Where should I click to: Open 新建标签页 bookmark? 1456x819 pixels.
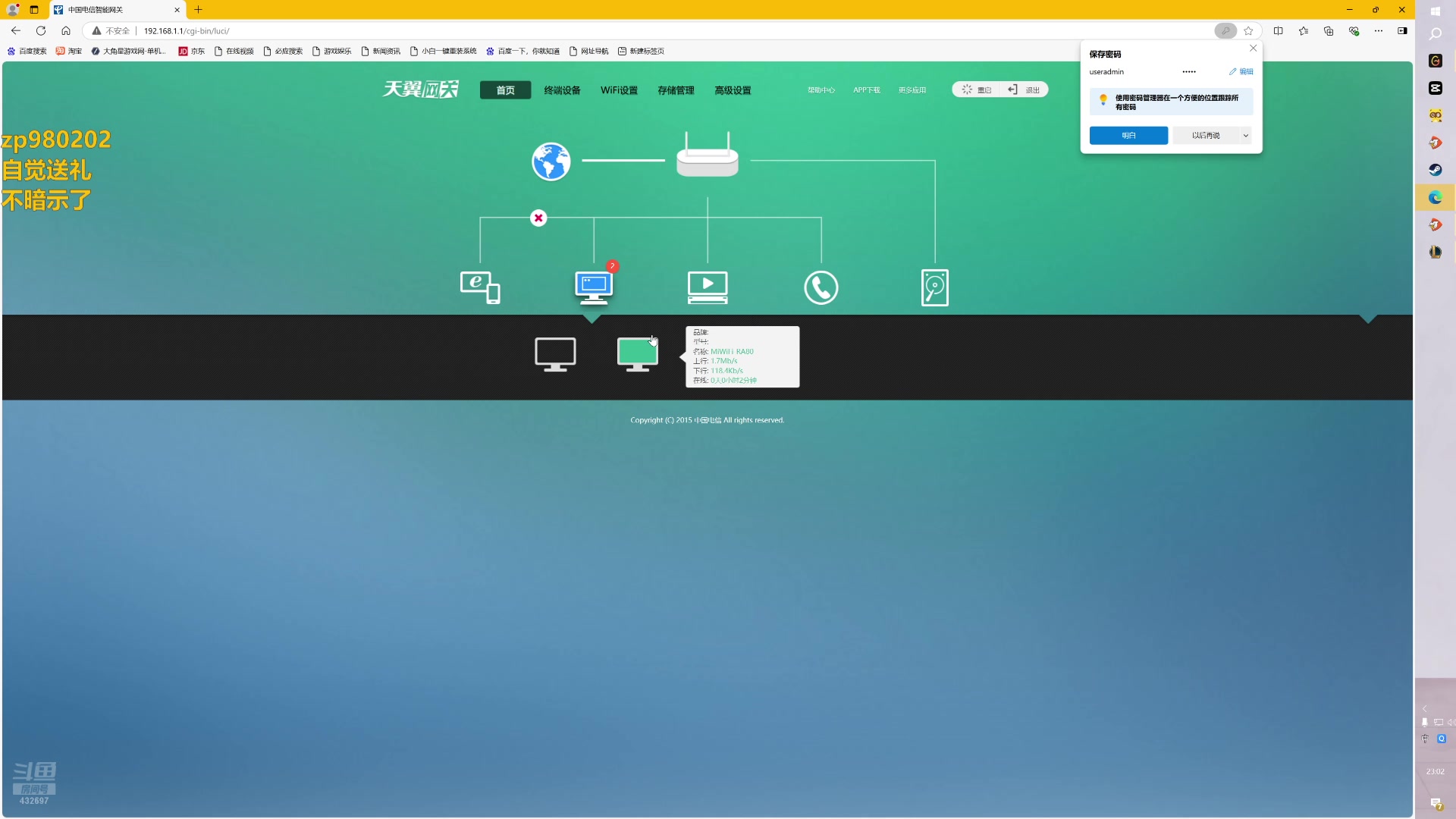coord(642,52)
